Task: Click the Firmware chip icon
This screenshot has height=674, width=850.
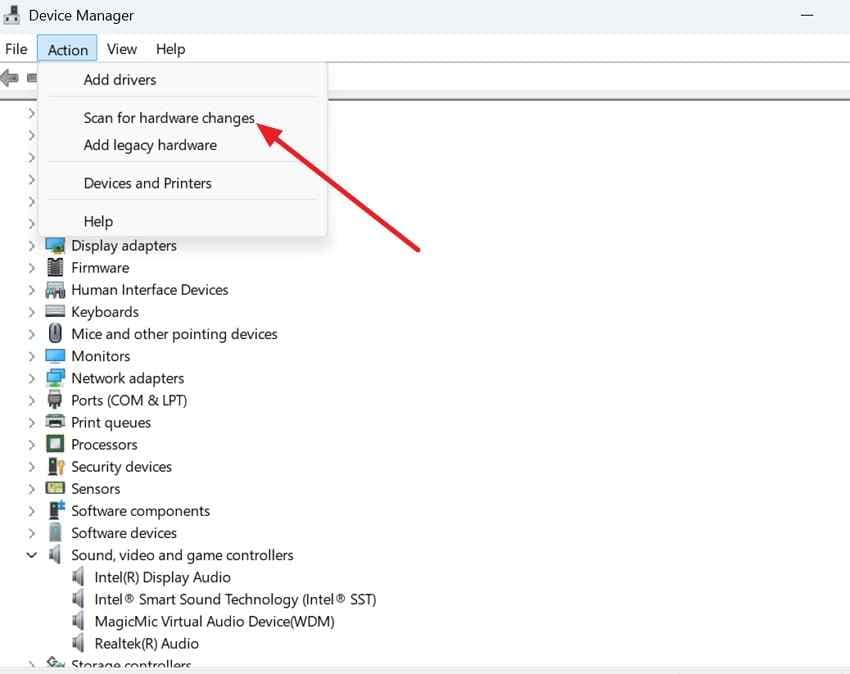Action: [55, 267]
